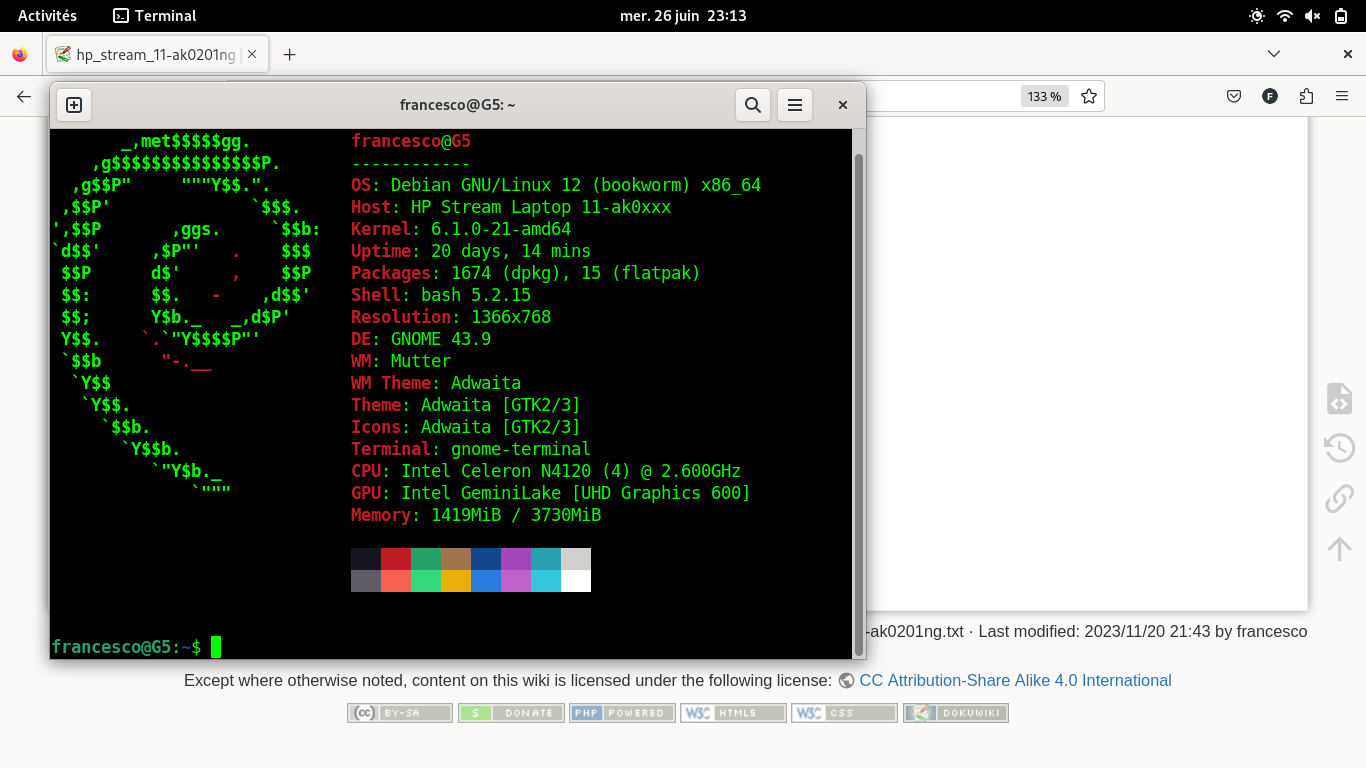This screenshot has height=768, width=1366.
Task: Open the Firefox account menu
Action: 1270,96
